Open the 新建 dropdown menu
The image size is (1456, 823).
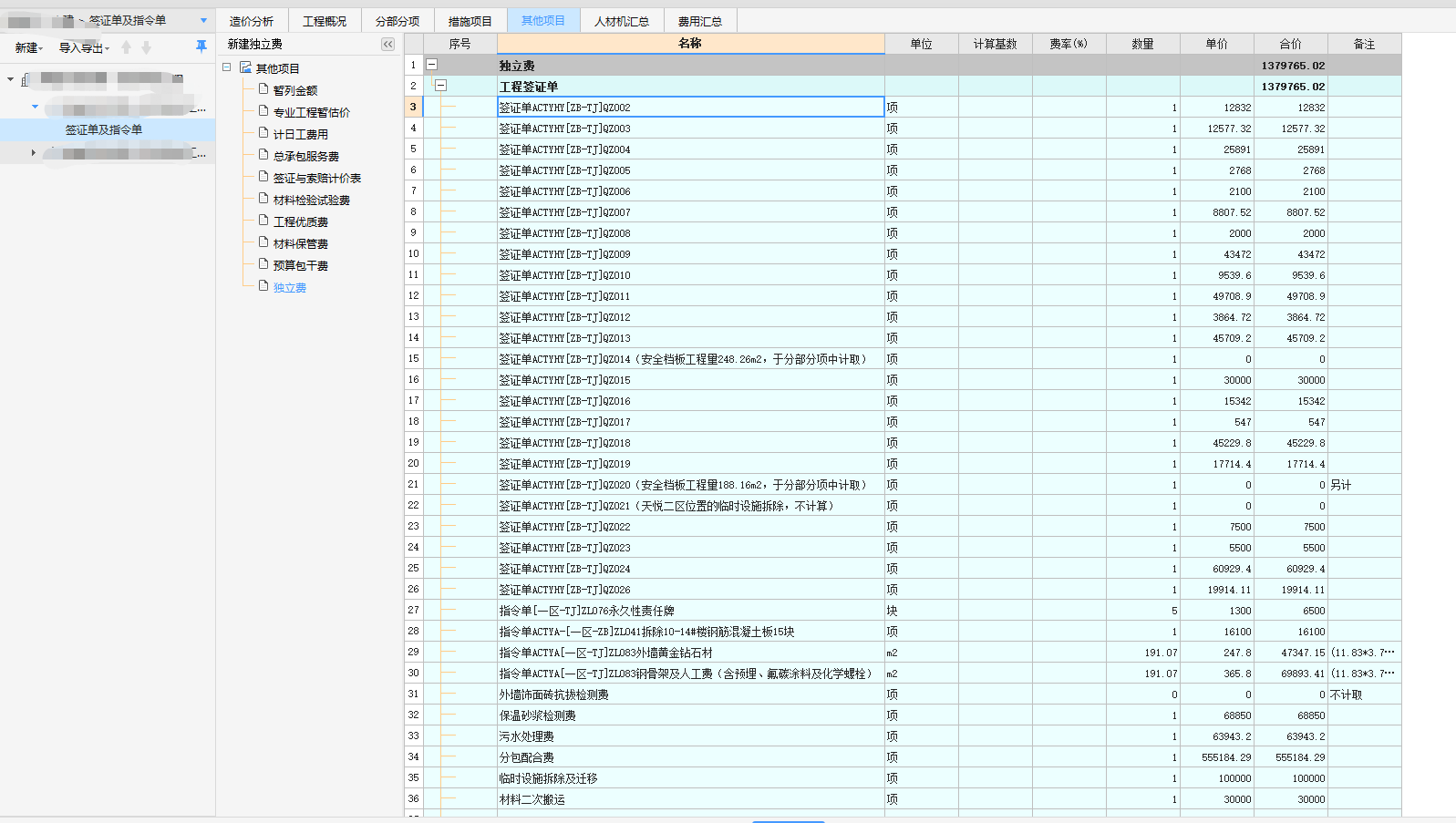[29, 47]
